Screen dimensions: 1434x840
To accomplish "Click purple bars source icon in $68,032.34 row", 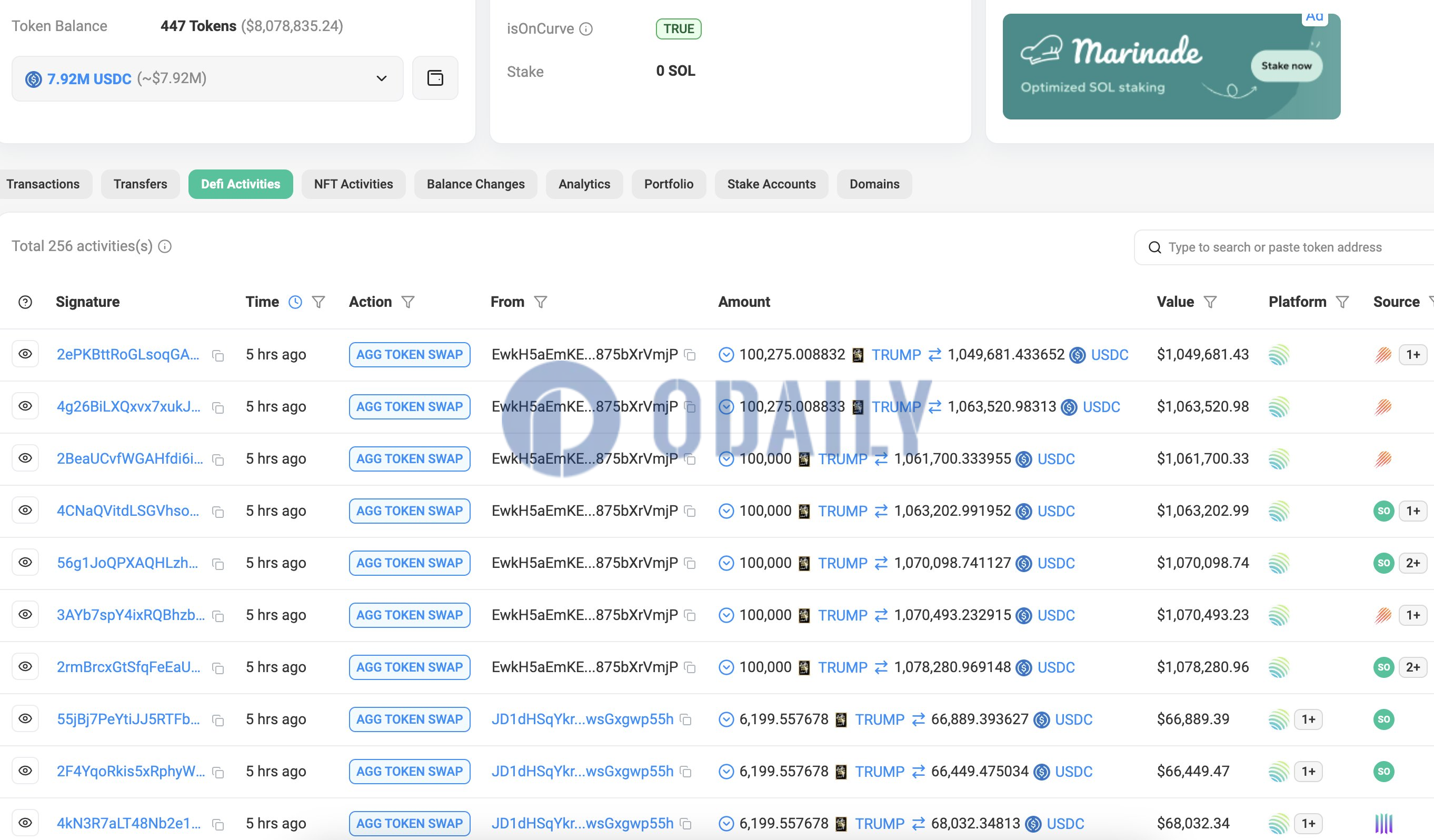I will pos(1383,824).
